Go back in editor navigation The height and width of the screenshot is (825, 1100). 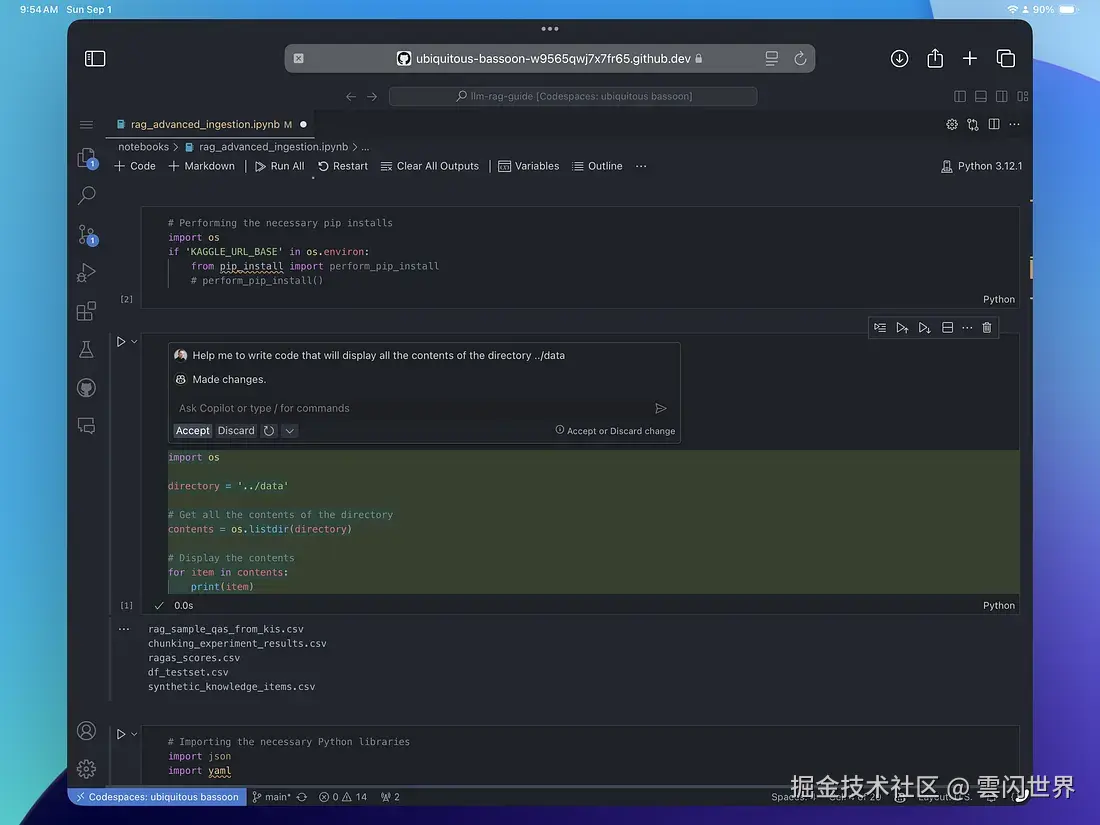(351, 96)
